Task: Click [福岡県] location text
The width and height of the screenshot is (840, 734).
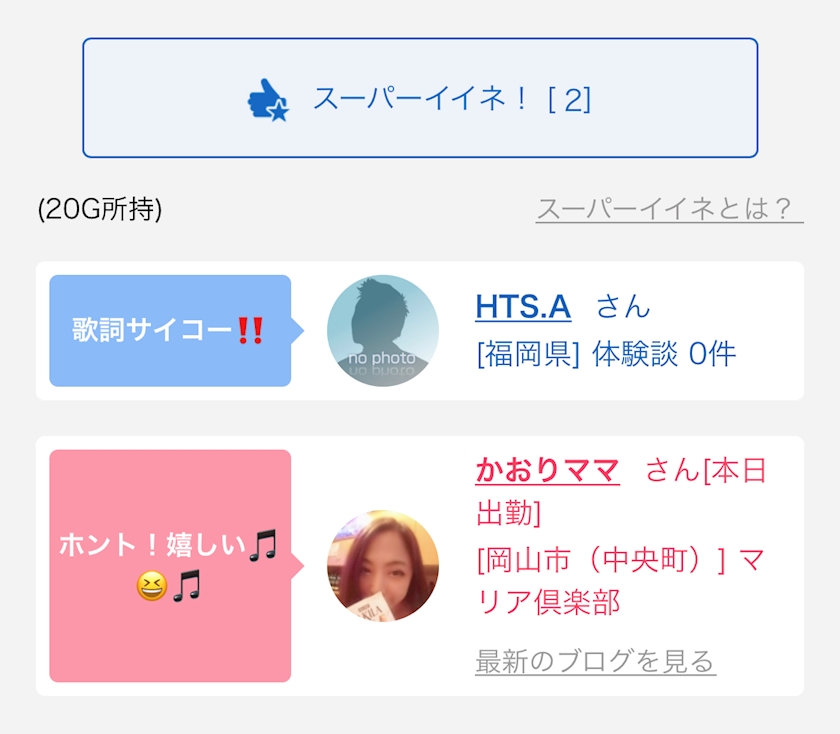Action: tap(528, 354)
